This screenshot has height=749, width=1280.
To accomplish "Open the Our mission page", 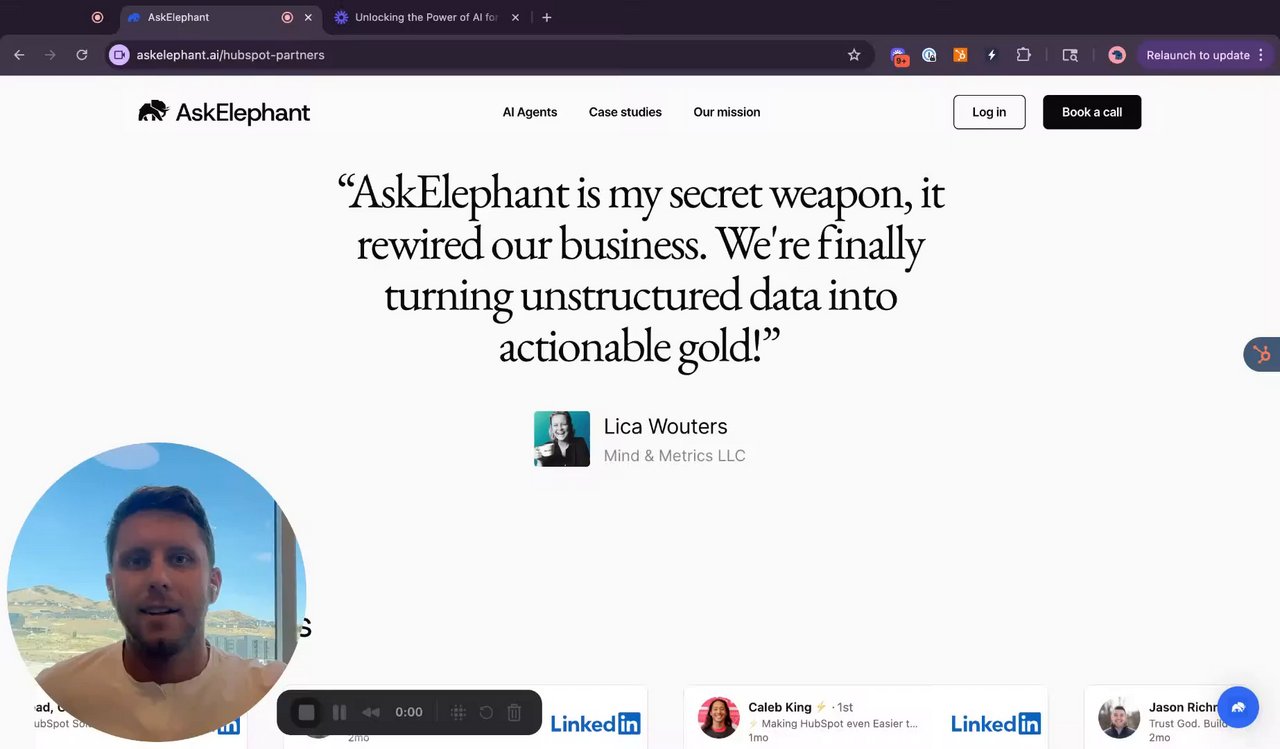I will click(x=727, y=112).
